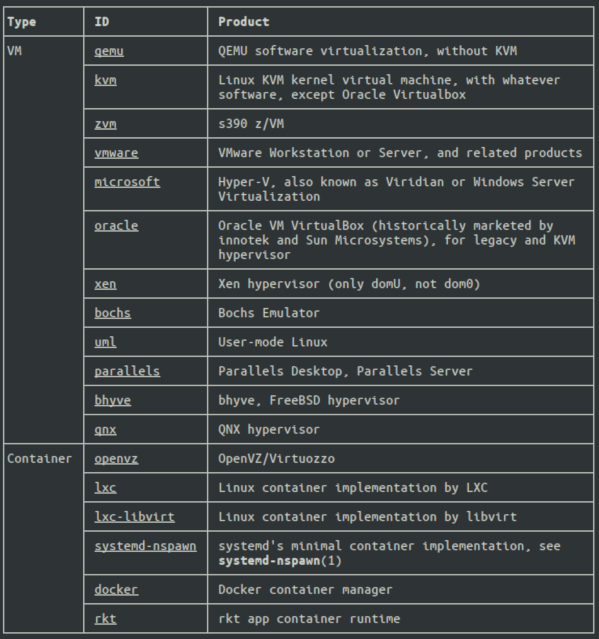Follow the lxc link
The width and height of the screenshot is (599, 639).
pyautogui.click(x=105, y=487)
